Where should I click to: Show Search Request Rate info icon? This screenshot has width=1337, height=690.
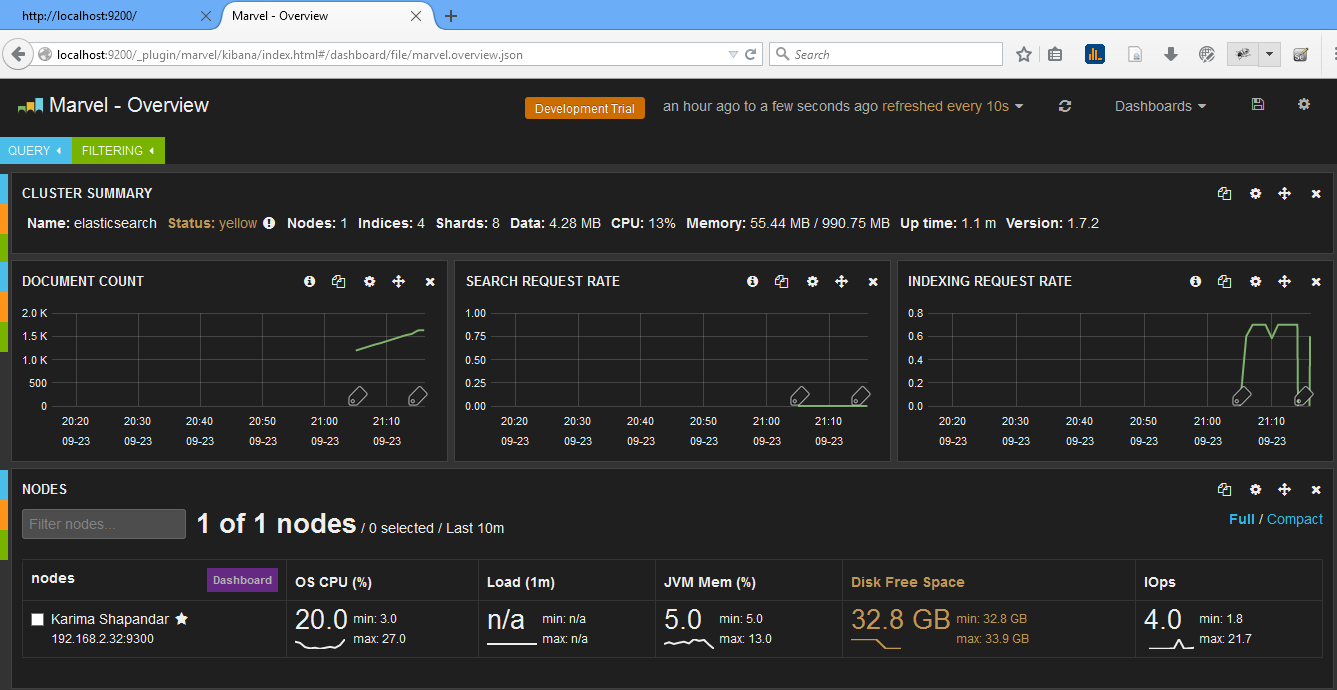[752, 282]
